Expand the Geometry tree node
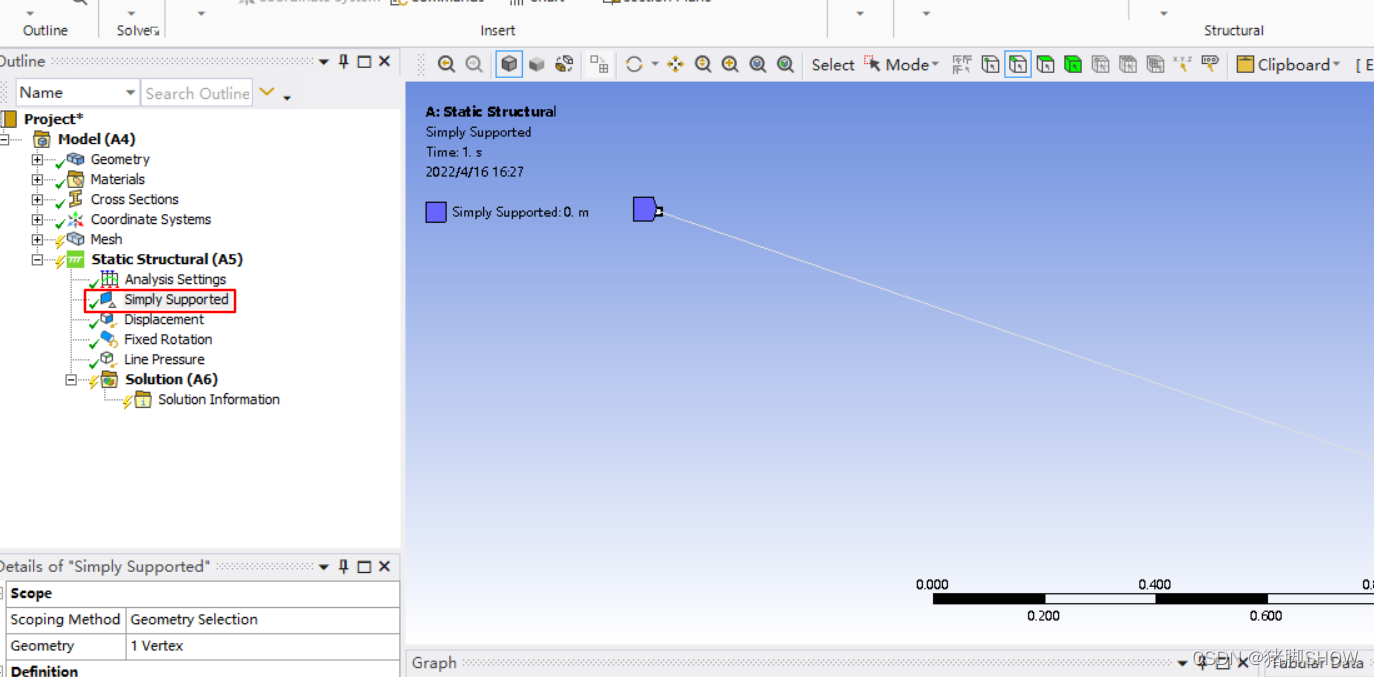The height and width of the screenshot is (677, 1374). coord(37,160)
